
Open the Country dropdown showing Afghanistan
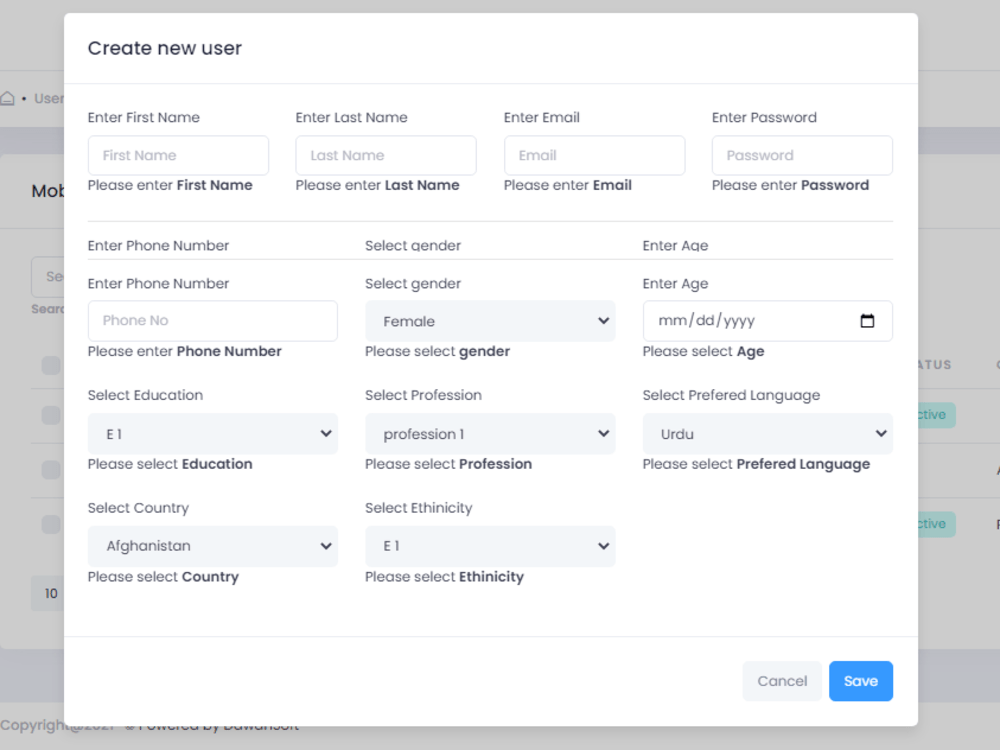tap(212, 546)
